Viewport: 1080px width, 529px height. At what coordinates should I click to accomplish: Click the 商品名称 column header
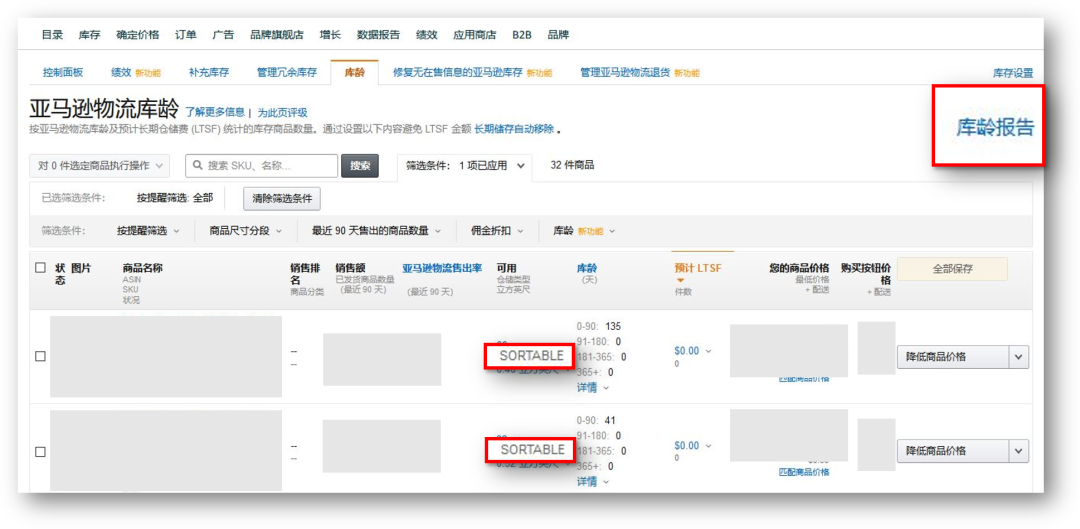(x=143, y=268)
